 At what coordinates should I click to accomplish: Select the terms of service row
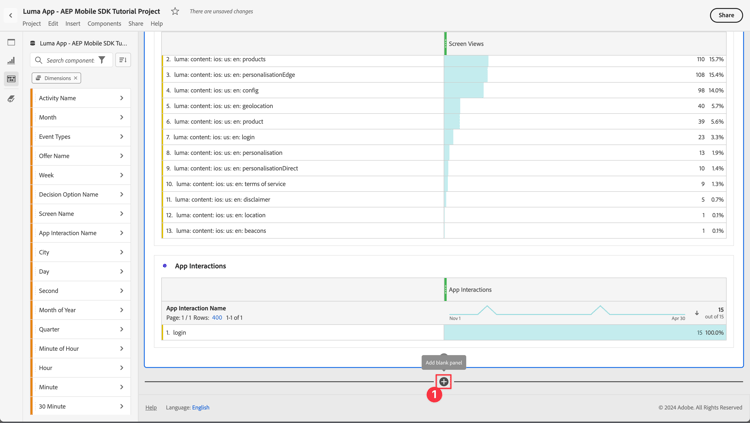pyautogui.click(x=444, y=184)
